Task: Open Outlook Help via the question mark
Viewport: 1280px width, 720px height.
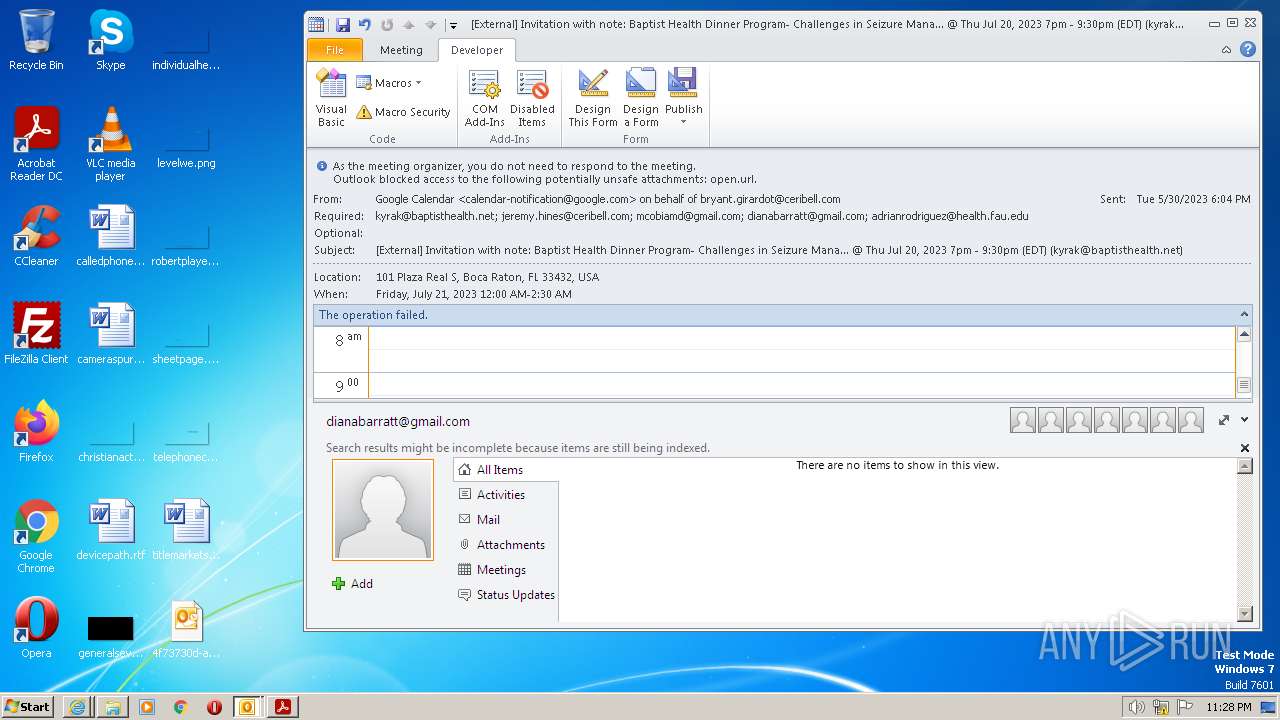Action: point(1248,49)
